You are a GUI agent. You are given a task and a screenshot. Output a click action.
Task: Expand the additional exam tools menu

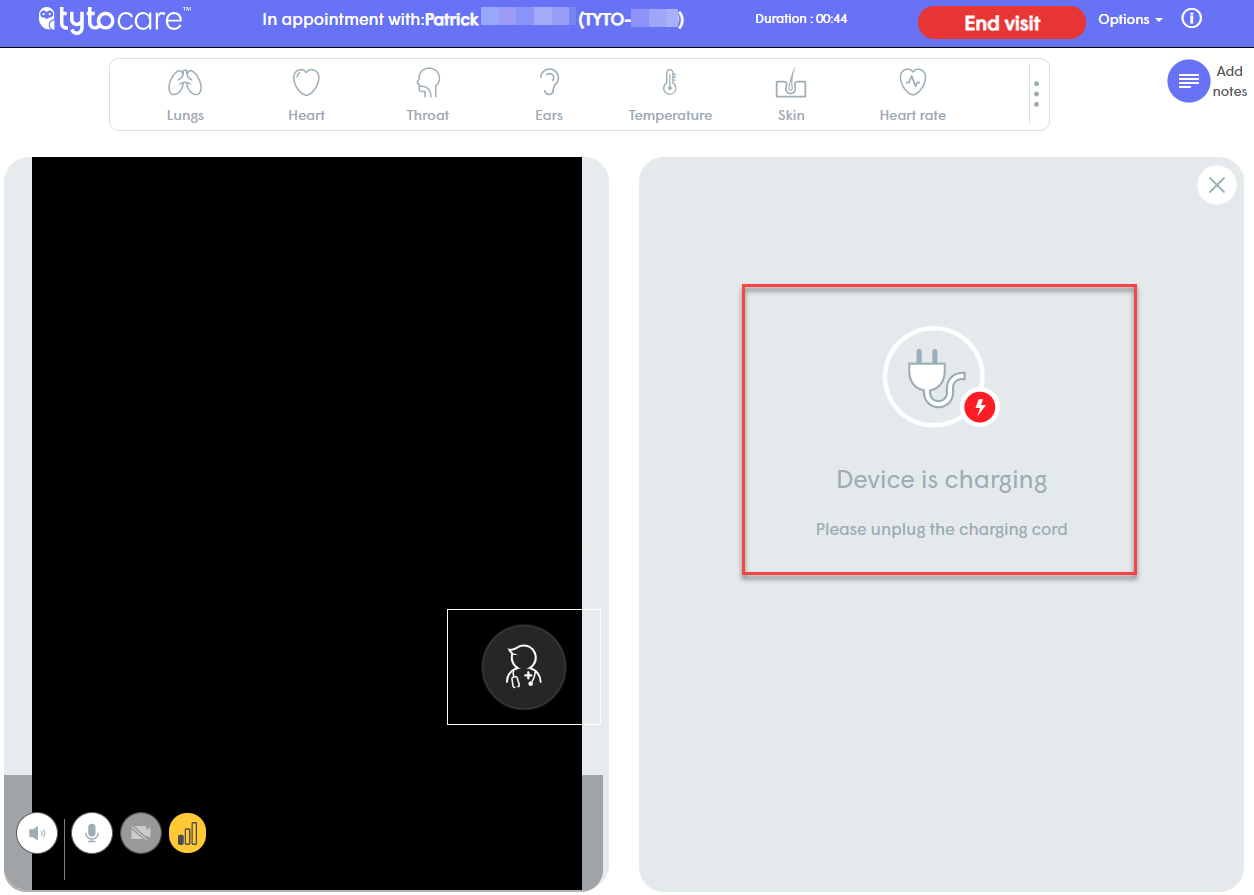(x=1036, y=93)
